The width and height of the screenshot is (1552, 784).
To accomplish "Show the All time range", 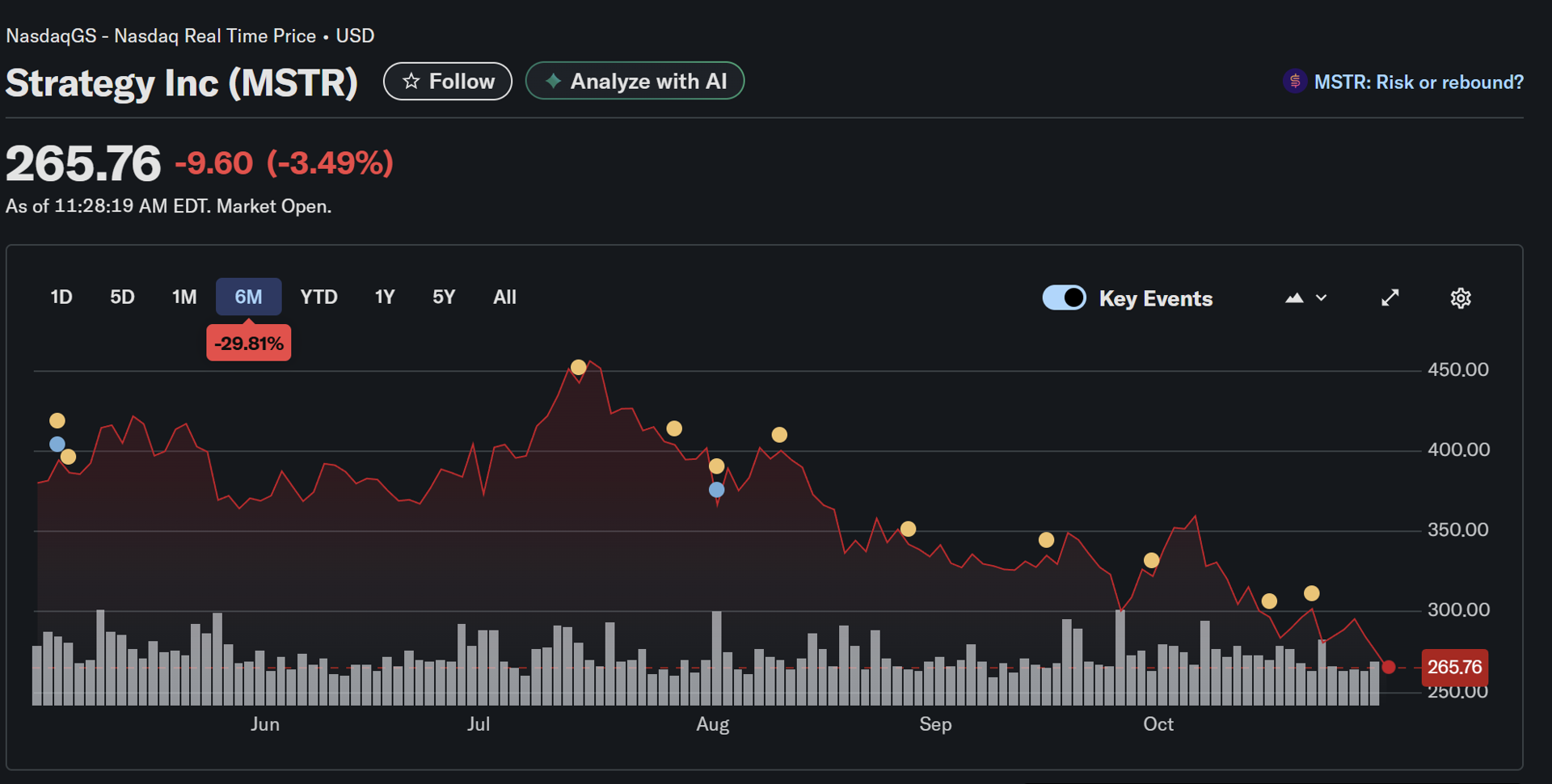I will tap(504, 297).
